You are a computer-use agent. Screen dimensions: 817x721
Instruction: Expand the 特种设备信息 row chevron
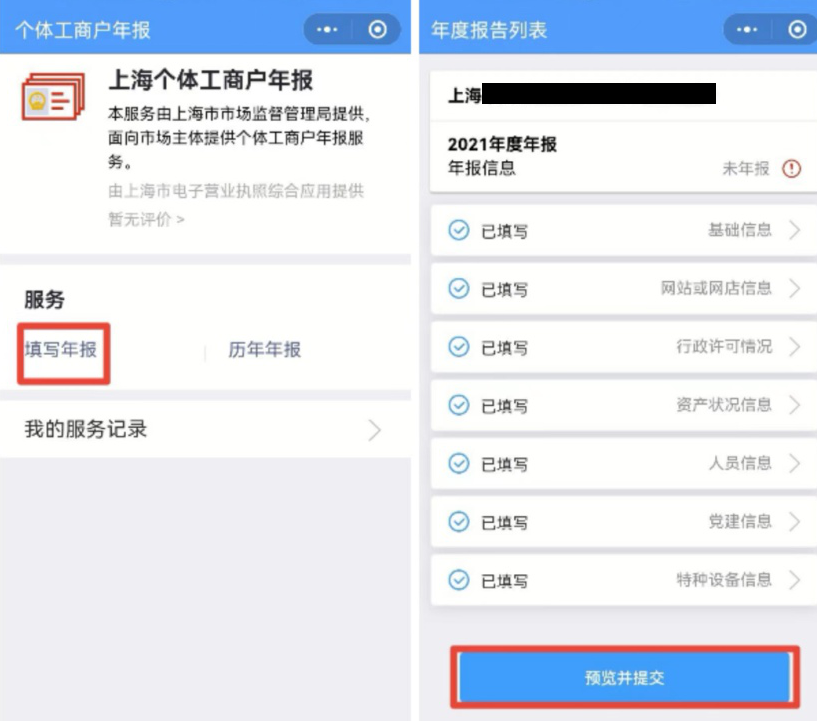pyautogui.click(x=795, y=580)
